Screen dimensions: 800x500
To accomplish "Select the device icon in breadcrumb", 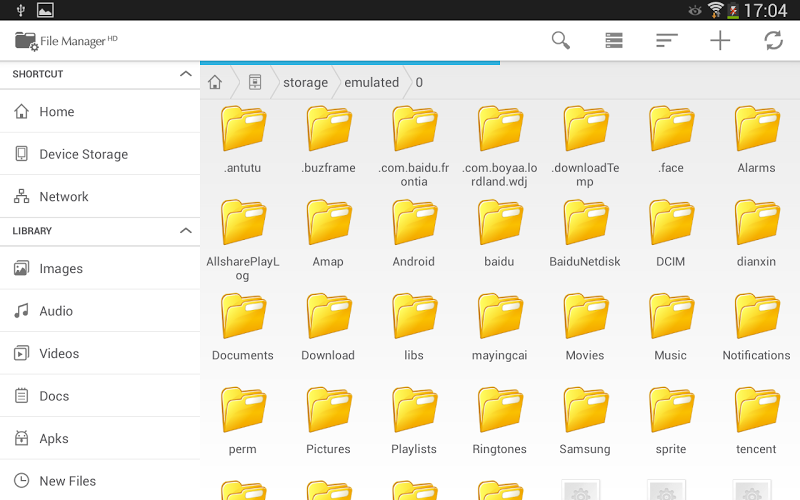I will [255, 82].
